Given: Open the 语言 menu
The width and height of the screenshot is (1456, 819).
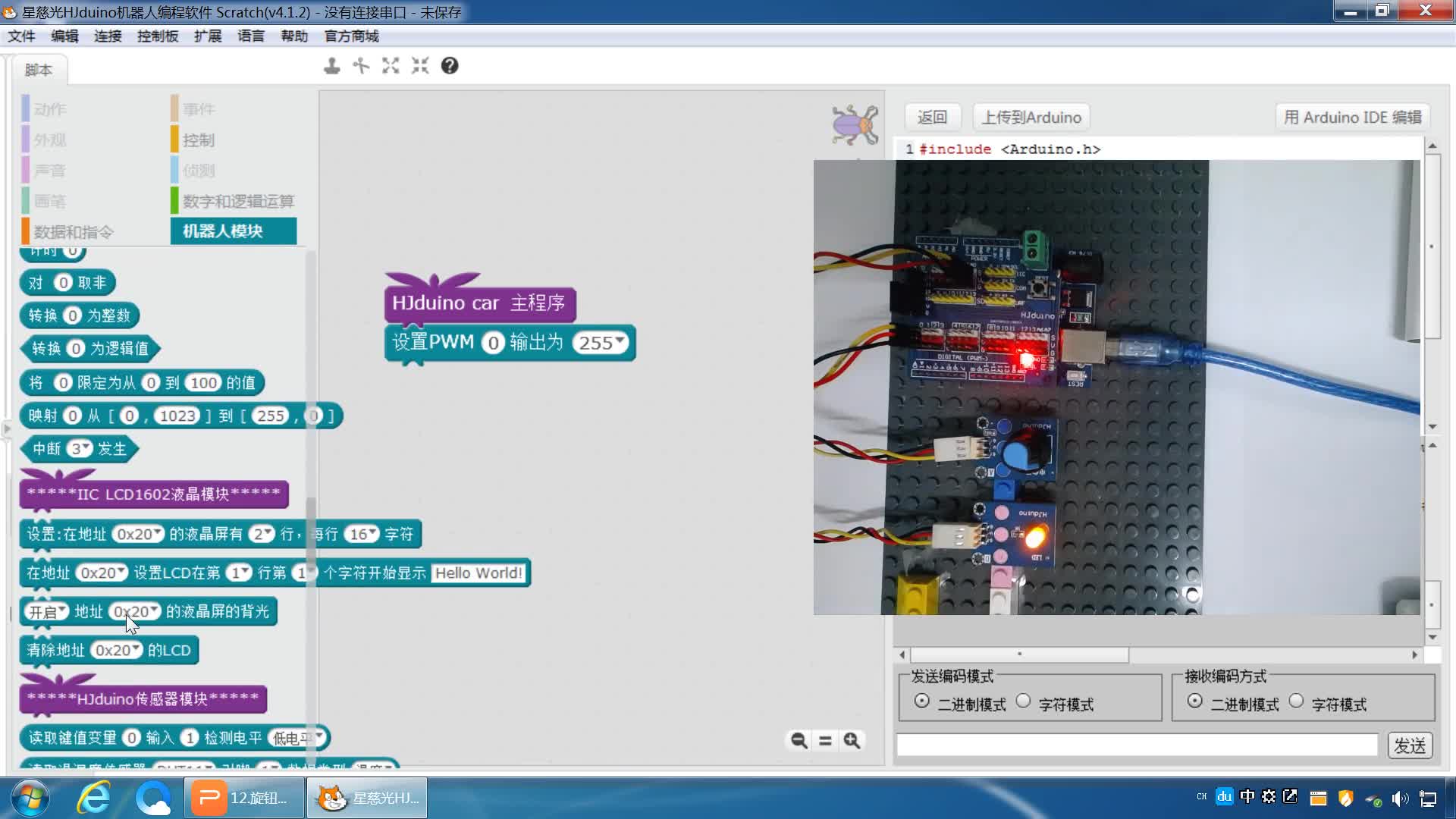Looking at the screenshot, I should click(x=251, y=36).
